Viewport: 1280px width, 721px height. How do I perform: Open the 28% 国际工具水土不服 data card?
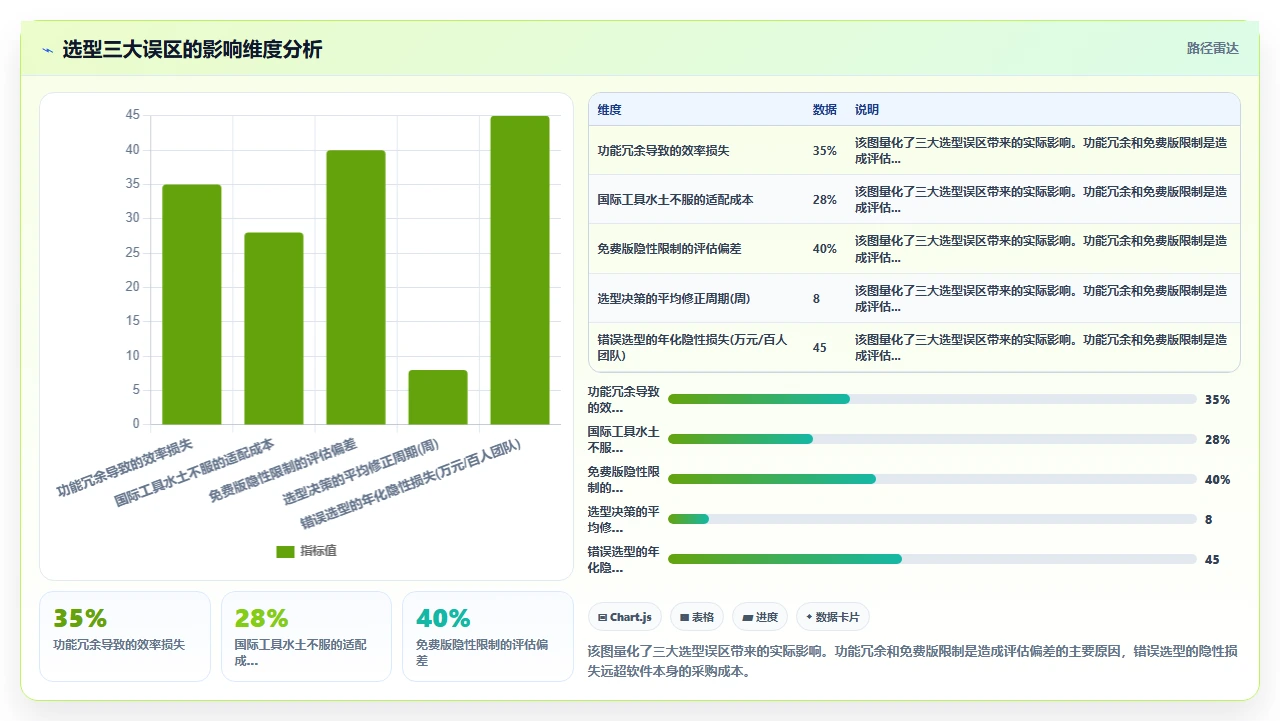(x=306, y=636)
